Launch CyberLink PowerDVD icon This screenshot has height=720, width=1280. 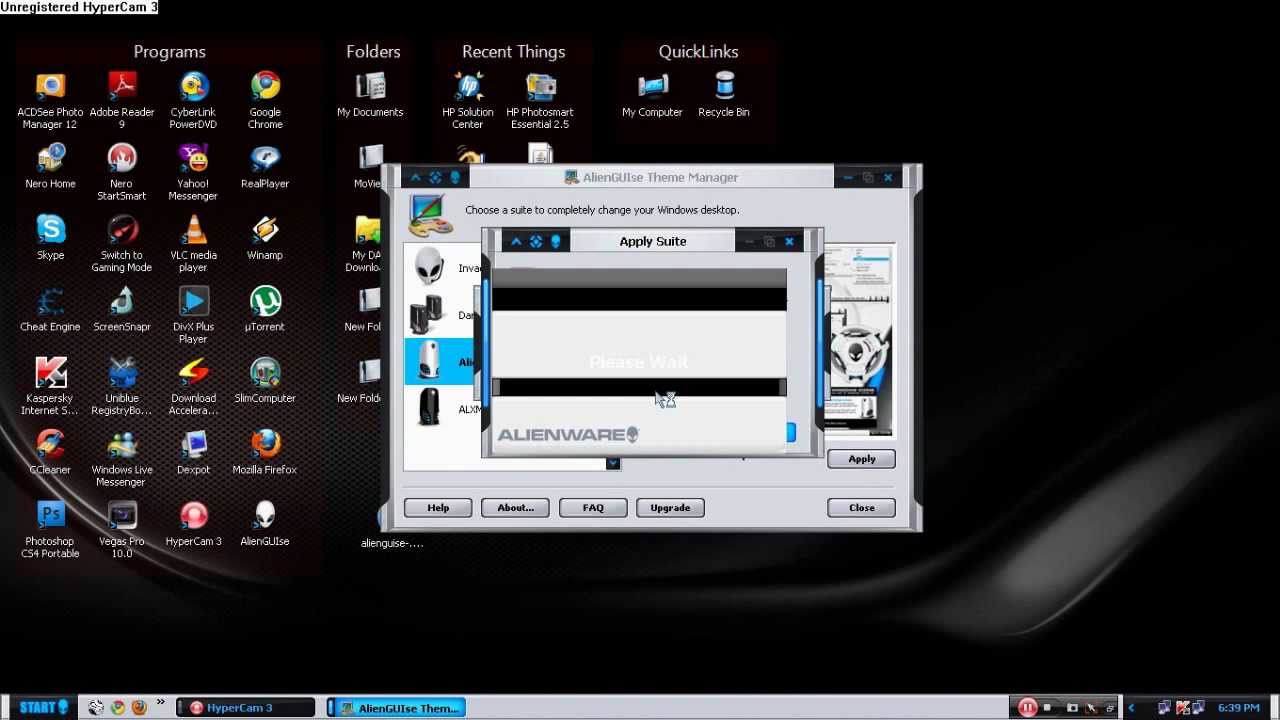point(193,101)
